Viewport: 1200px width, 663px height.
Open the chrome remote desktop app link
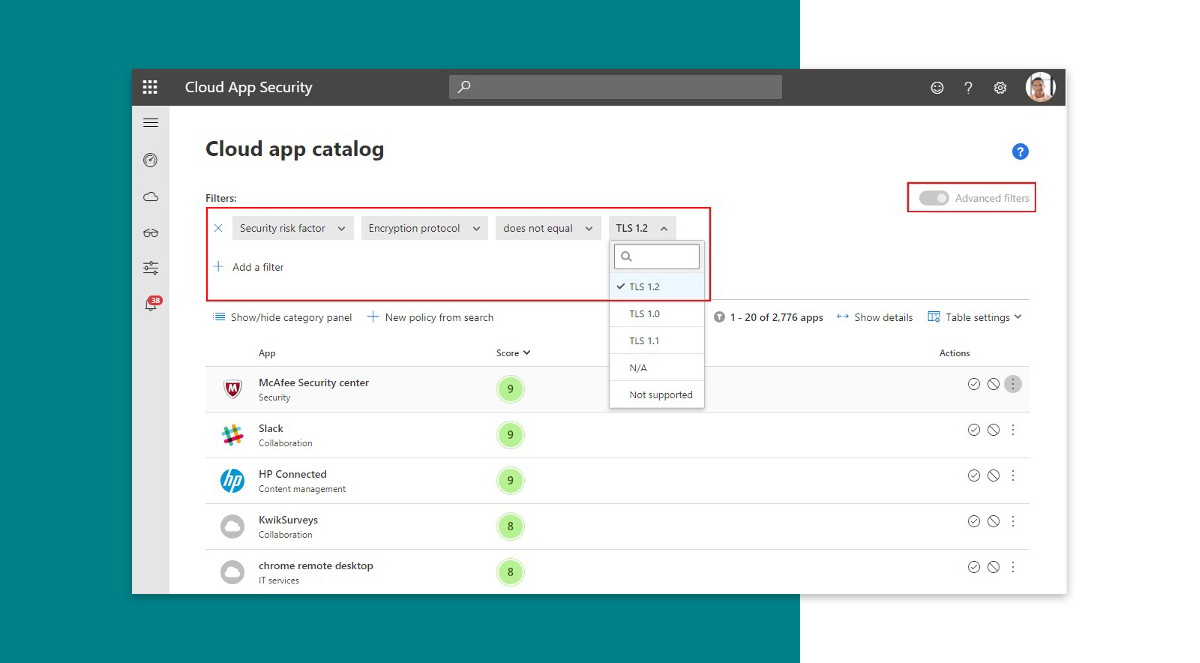click(x=316, y=566)
